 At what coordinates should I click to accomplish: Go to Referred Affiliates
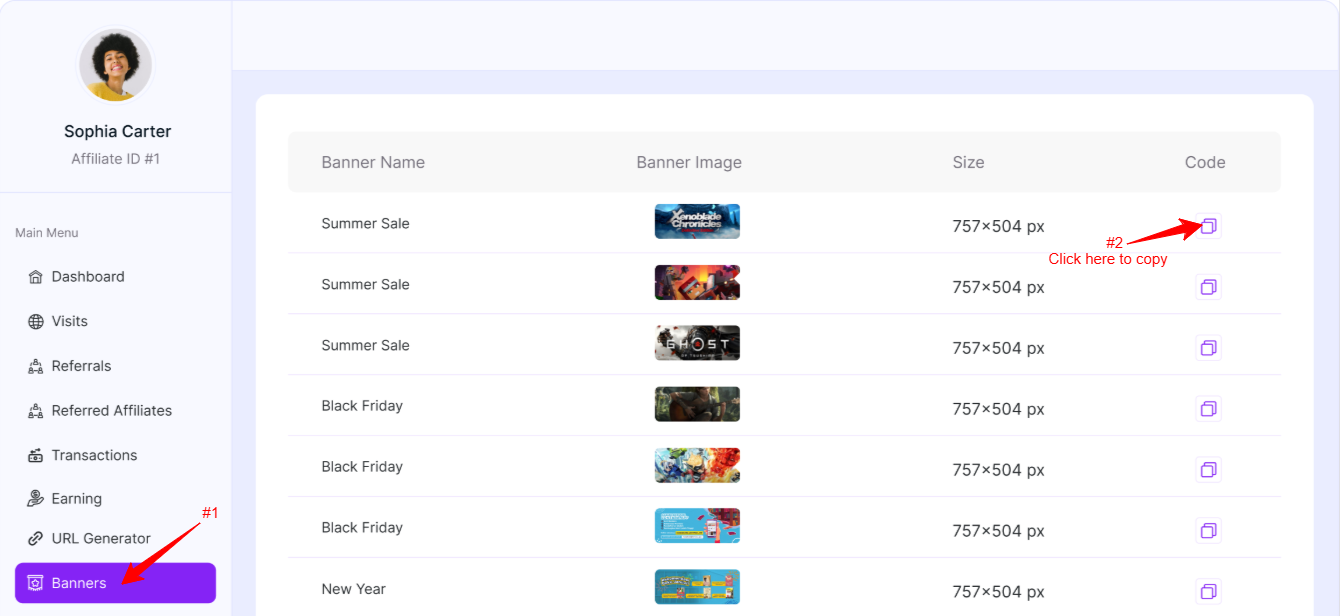pos(111,411)
